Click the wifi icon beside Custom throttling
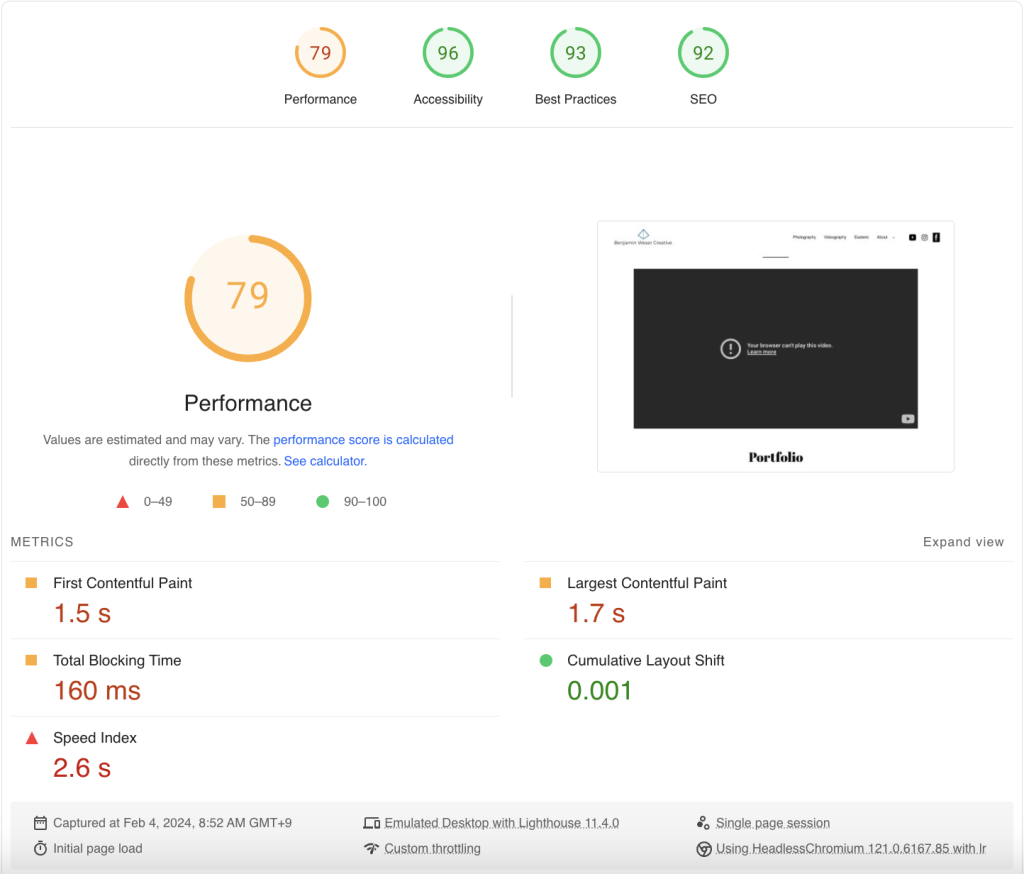 point(371,848)
